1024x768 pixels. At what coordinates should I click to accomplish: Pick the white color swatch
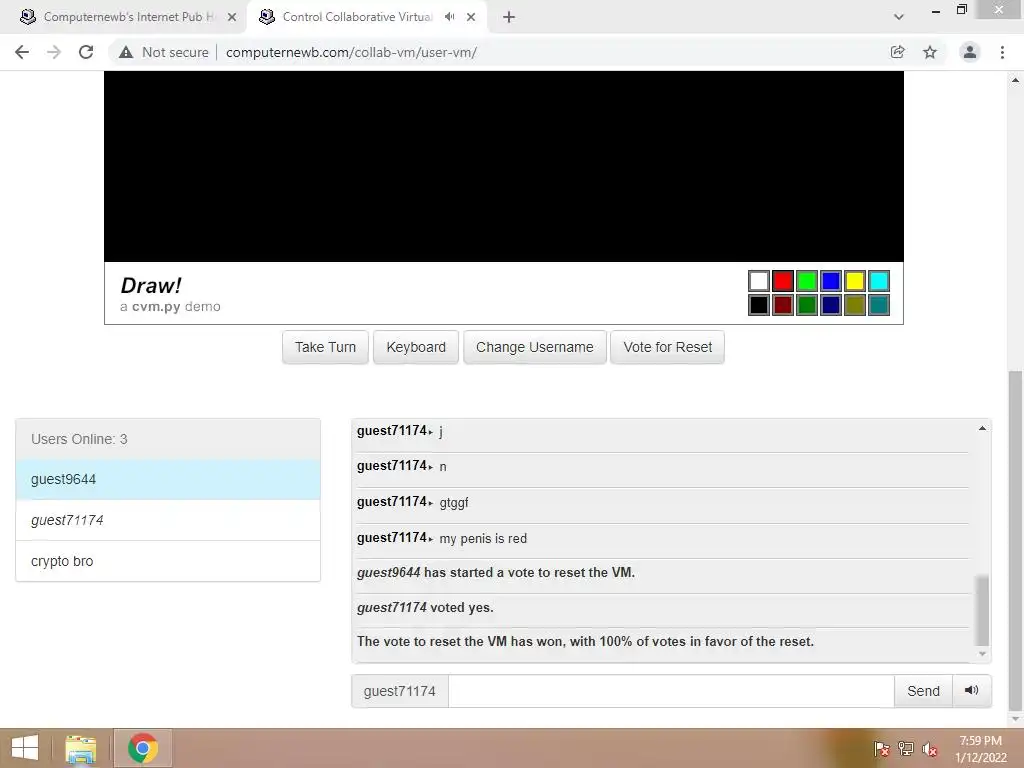[758, 281]
